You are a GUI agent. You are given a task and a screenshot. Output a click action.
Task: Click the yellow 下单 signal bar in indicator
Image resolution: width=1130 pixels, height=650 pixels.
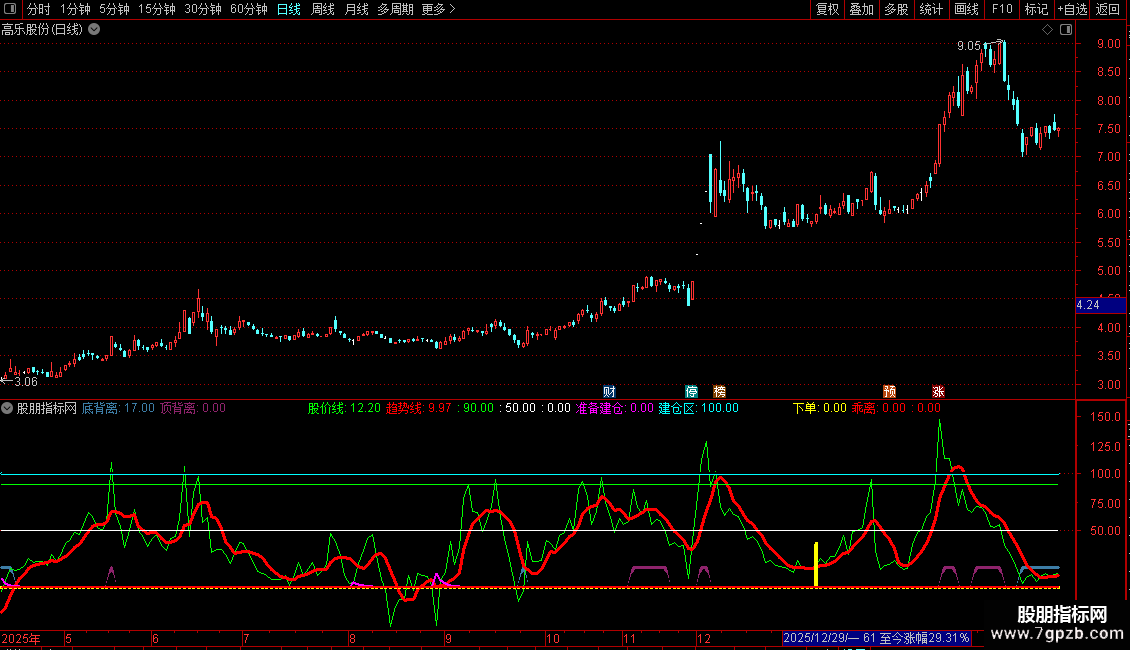pyautogui.click(x=816, y=565)
